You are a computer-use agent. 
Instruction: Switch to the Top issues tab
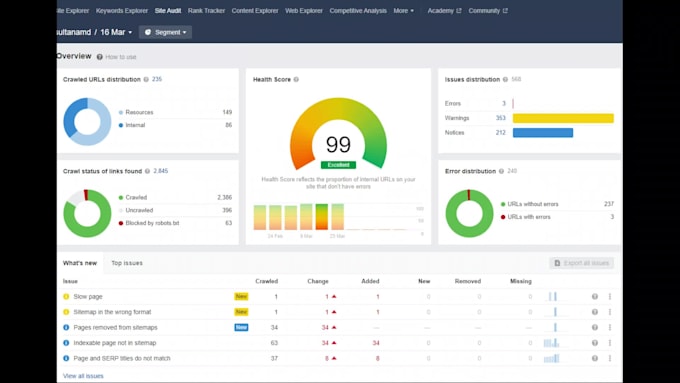coord(127,263)
